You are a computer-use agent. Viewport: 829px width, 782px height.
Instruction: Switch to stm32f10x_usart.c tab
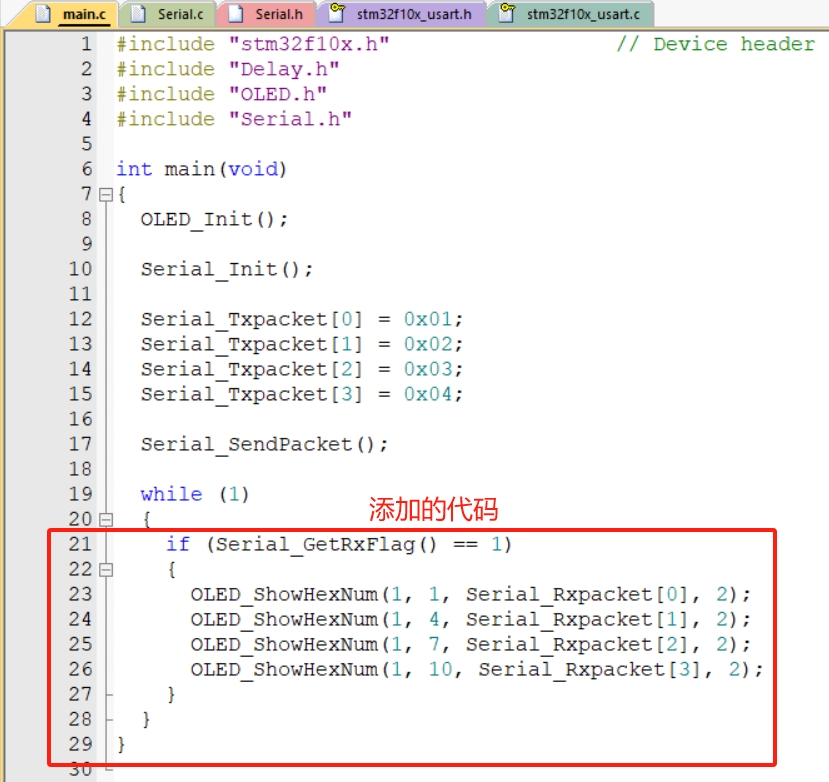[570, 14]
